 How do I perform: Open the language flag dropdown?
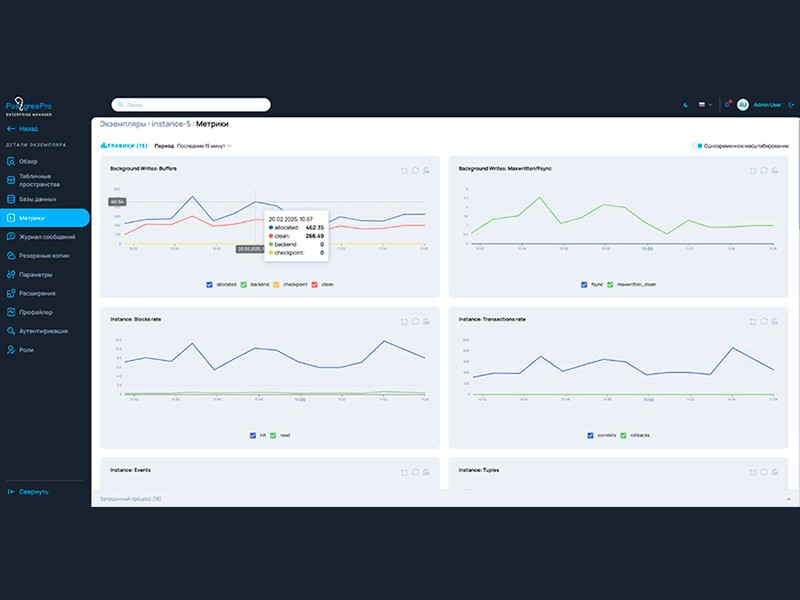click(x=705, y=105)
